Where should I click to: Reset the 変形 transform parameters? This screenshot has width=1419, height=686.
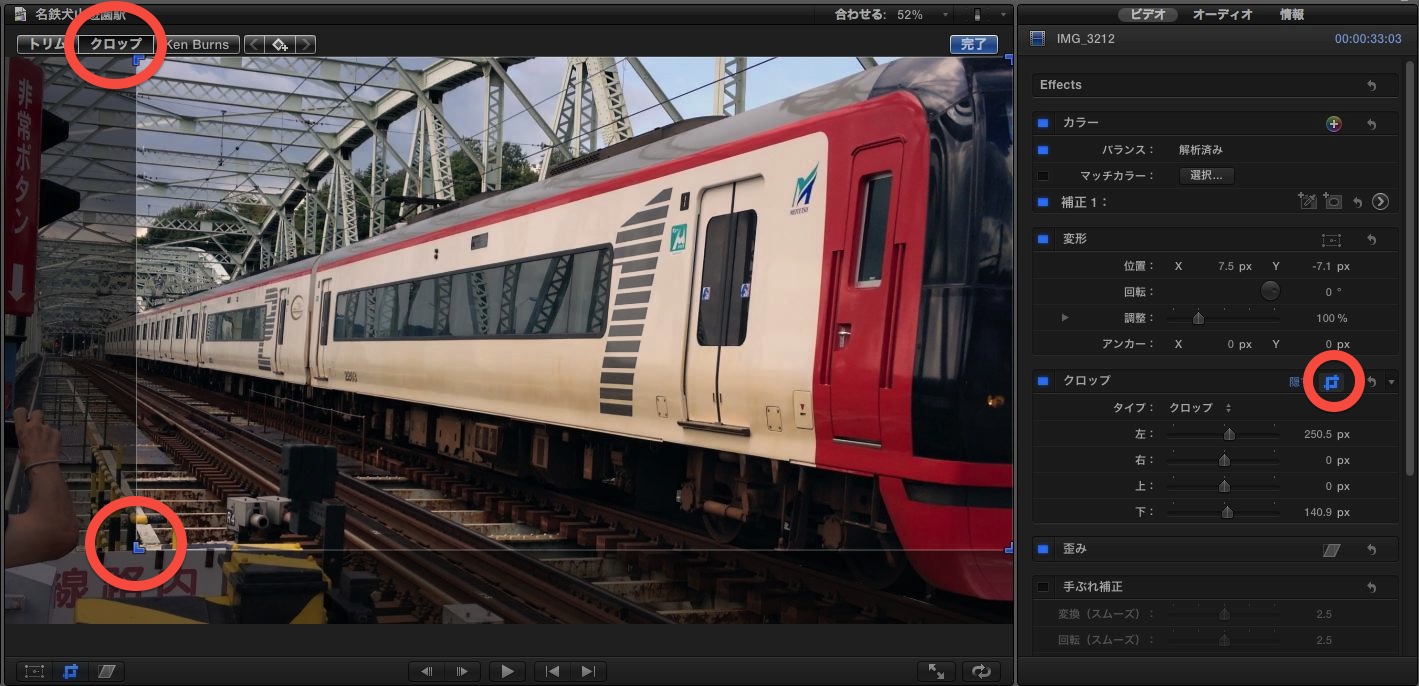click(1372, 240)
